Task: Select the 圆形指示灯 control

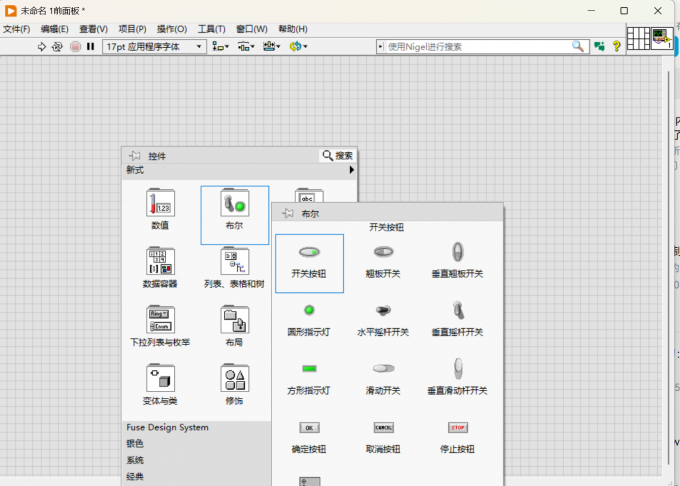Action: coord(309,320)
